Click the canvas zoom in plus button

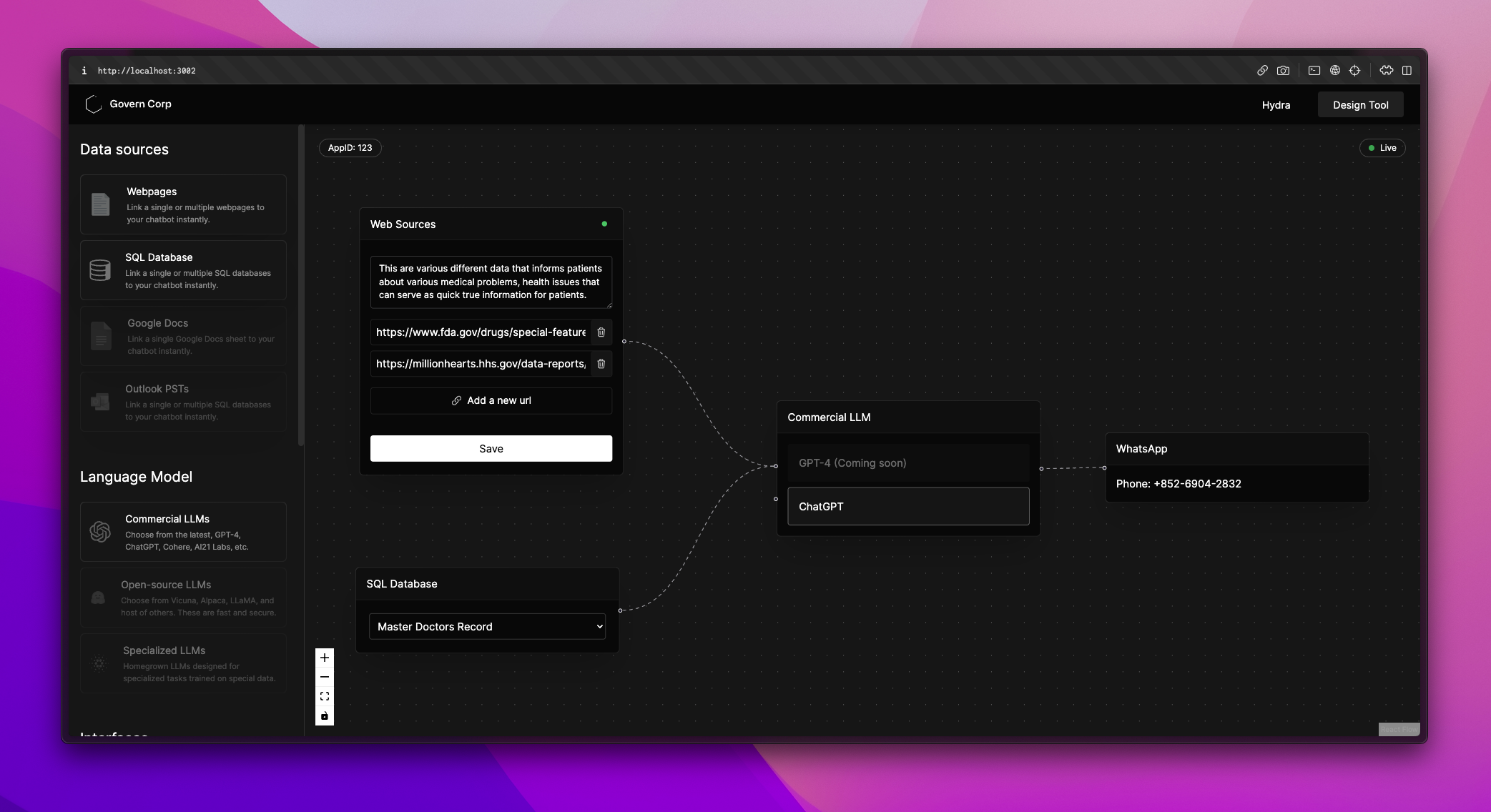point(325,658)
